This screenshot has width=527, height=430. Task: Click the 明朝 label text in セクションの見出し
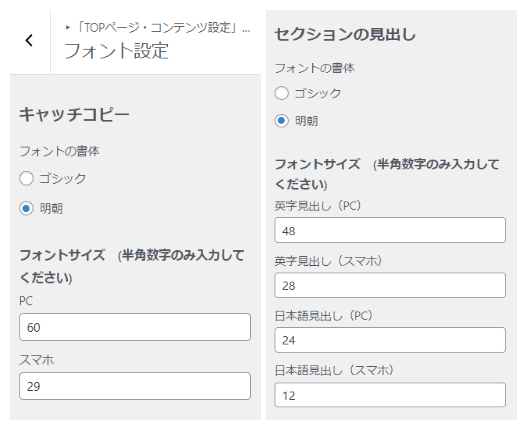(x=307, y=121)
